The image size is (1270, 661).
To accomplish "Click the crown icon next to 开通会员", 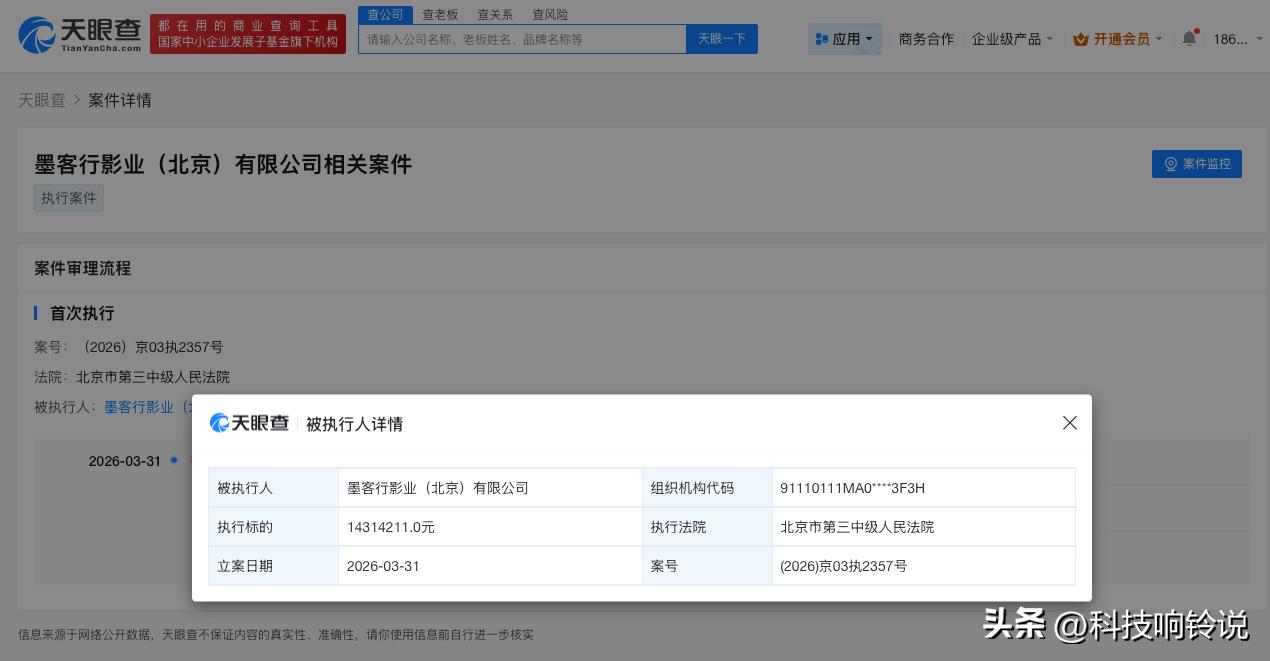I will (x=1080, y=38).
